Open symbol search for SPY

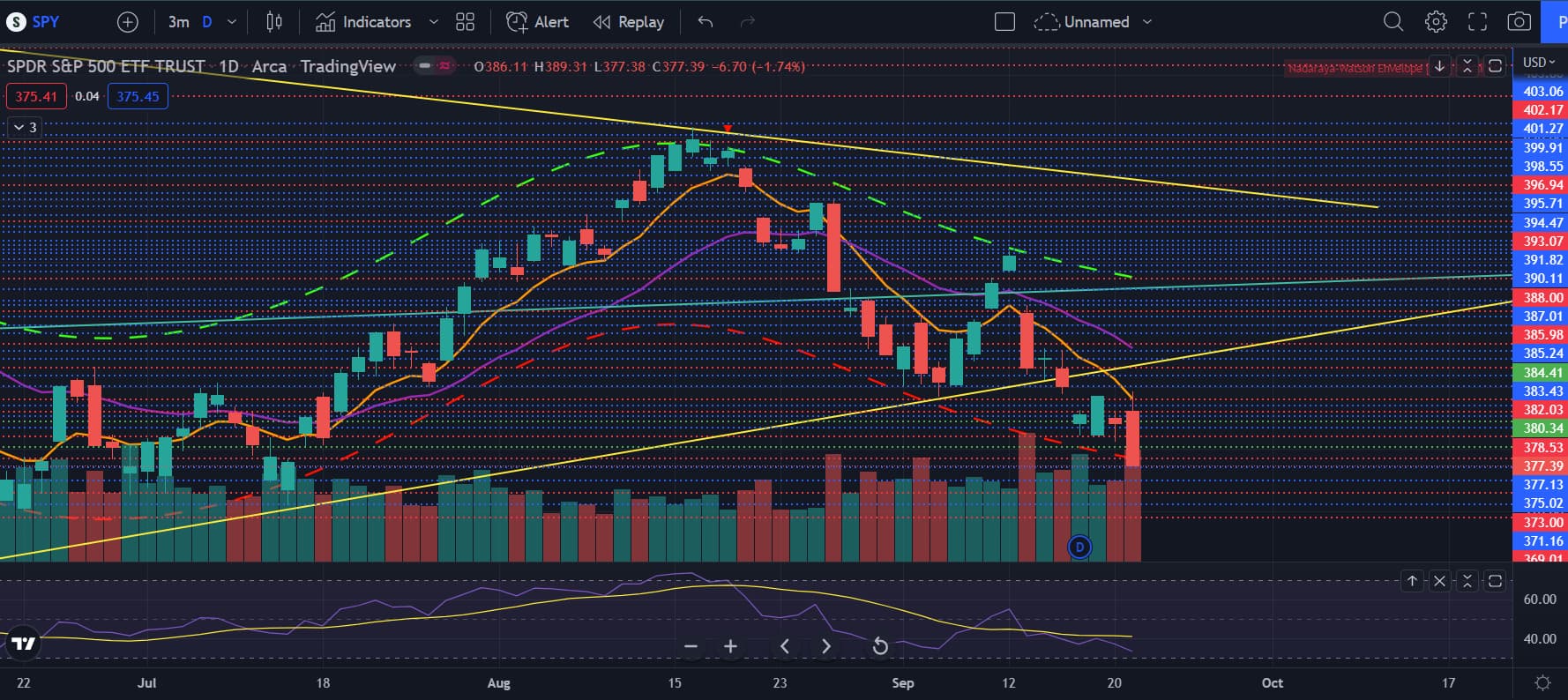point(34,22)
